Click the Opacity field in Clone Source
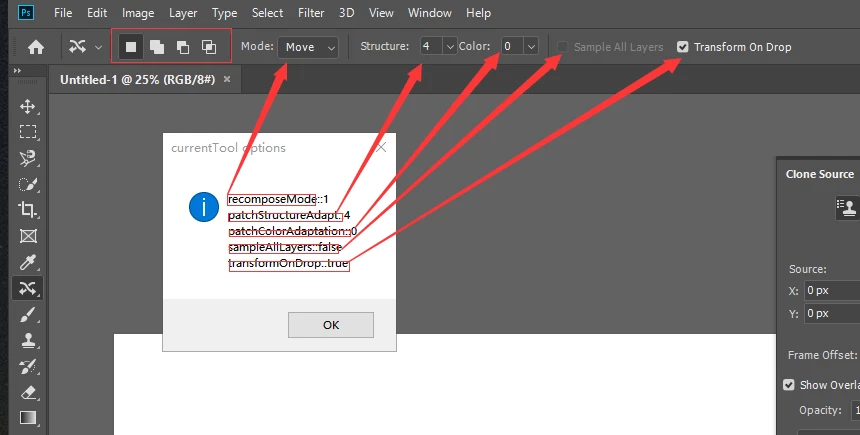The width and height of the screenshot is (860, 435). pos(856,410)
